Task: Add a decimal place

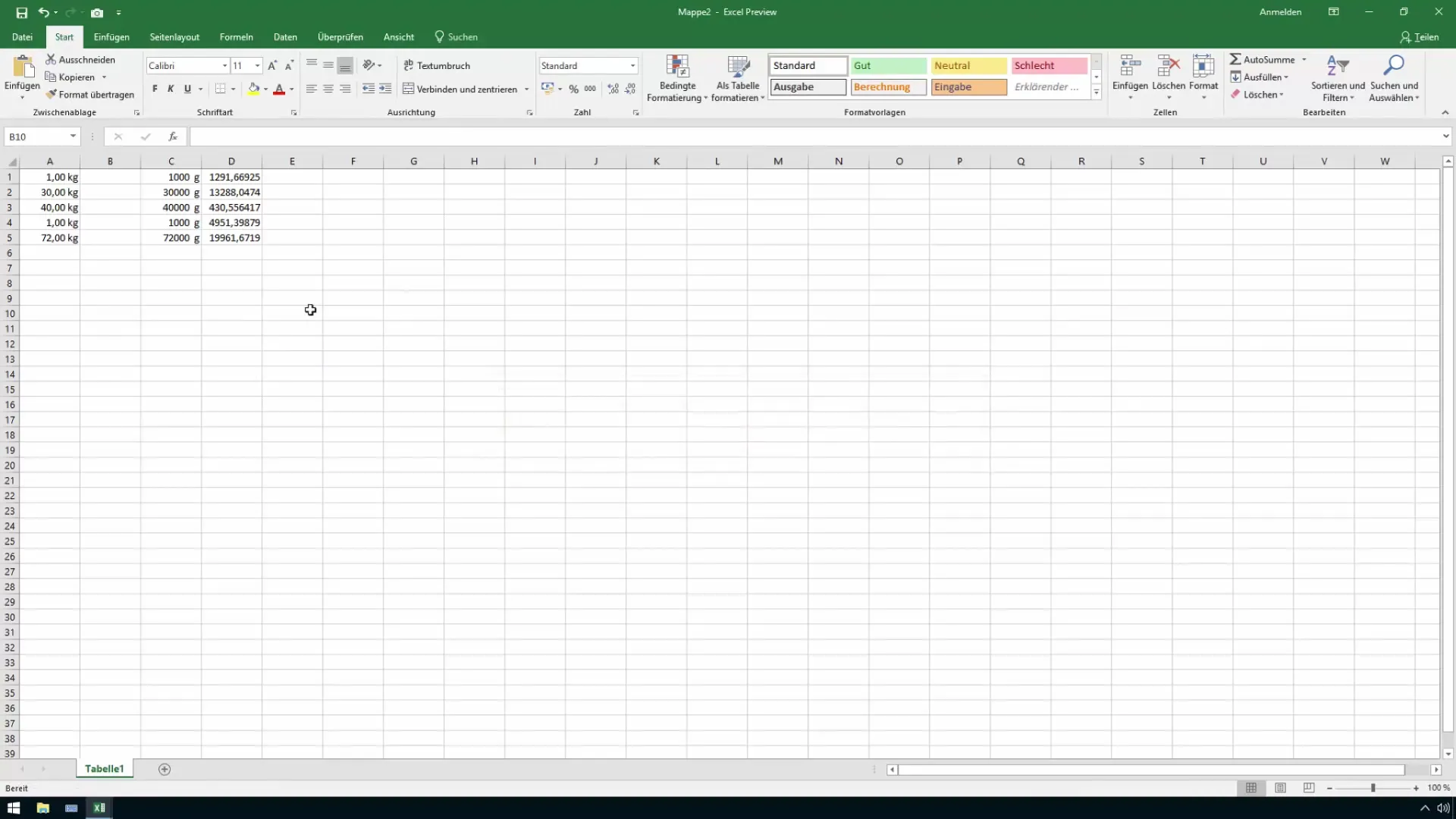Action: [x=613, y=89]
